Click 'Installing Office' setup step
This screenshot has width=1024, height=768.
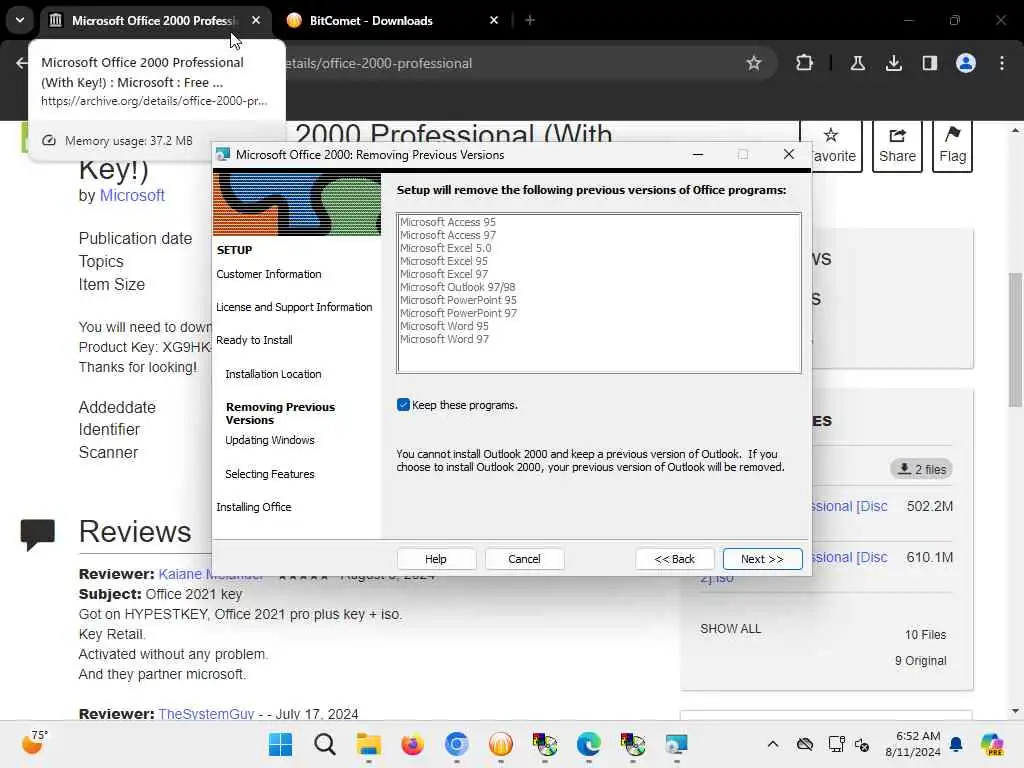253,507
